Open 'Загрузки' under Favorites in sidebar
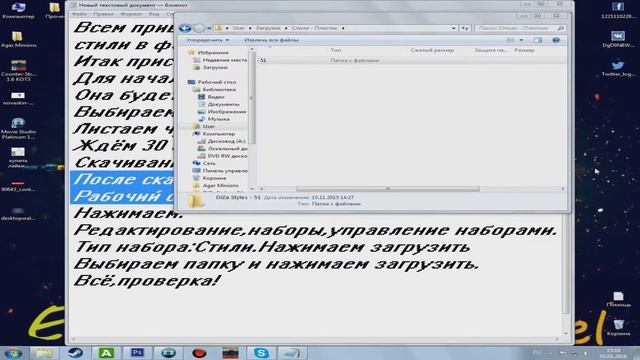Image resolution: width=640 pixels, height=360 pixels. click(215, 67)
